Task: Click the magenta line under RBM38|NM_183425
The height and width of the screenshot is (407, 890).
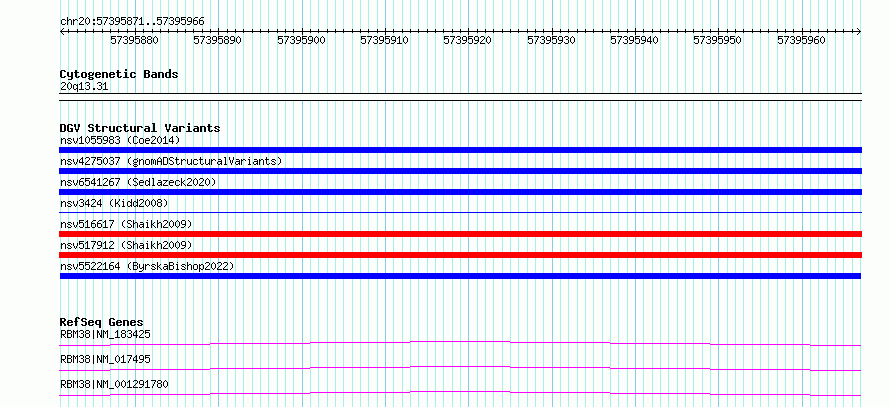Action: tap(460, 343)
